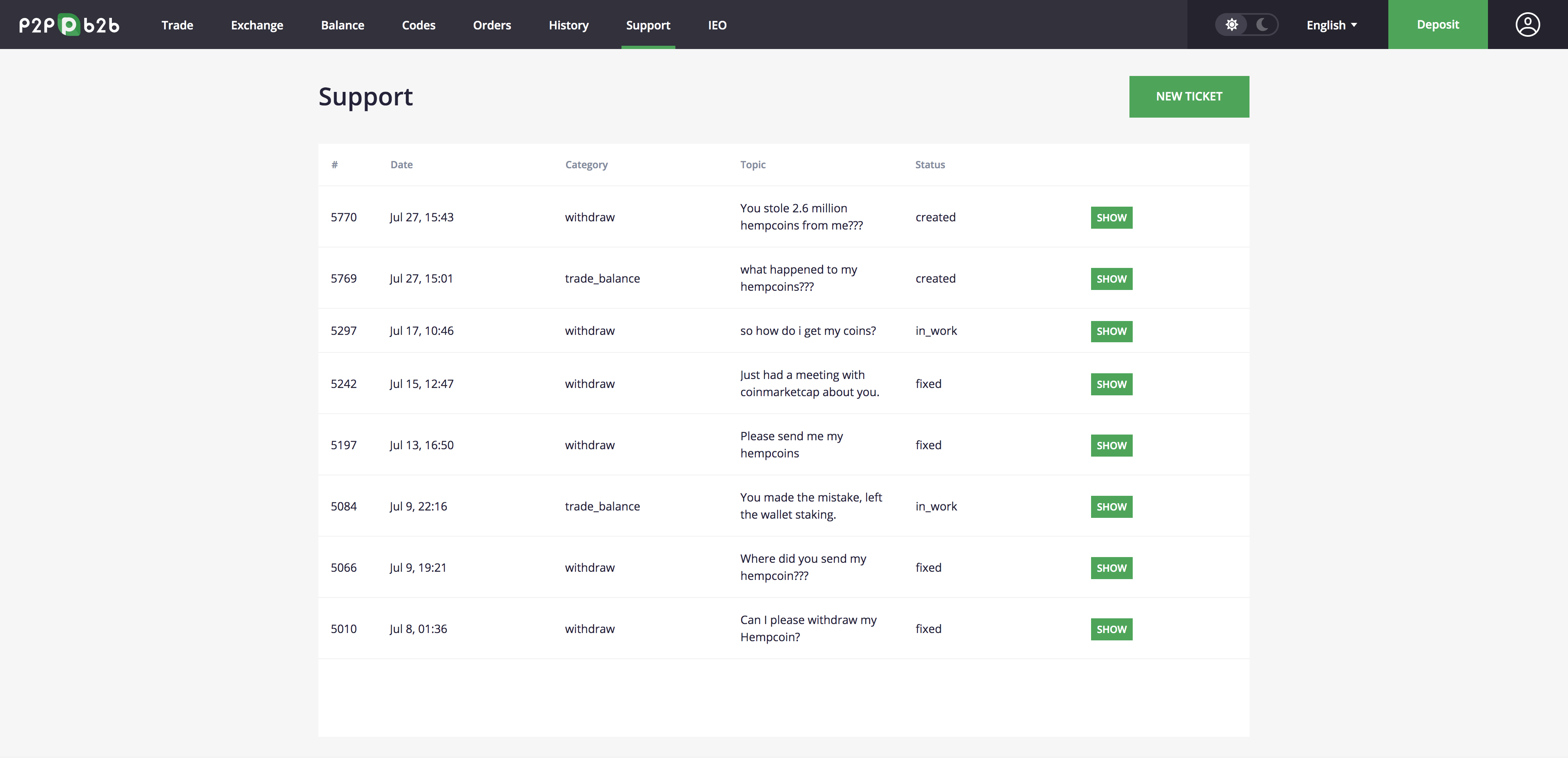Go to the Exchange page
This screenshot has height=758, width=1568.
click(257, 25)
